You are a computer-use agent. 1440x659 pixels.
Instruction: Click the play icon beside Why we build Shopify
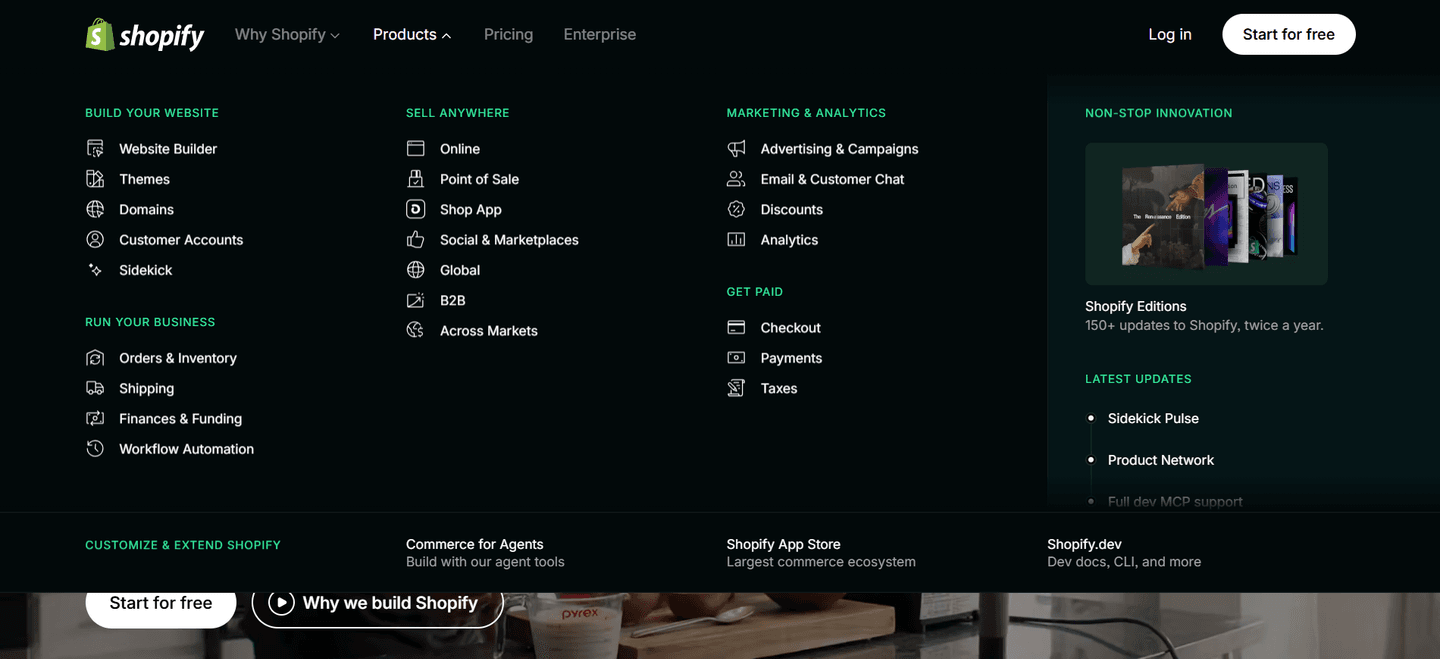click(281, 603)
